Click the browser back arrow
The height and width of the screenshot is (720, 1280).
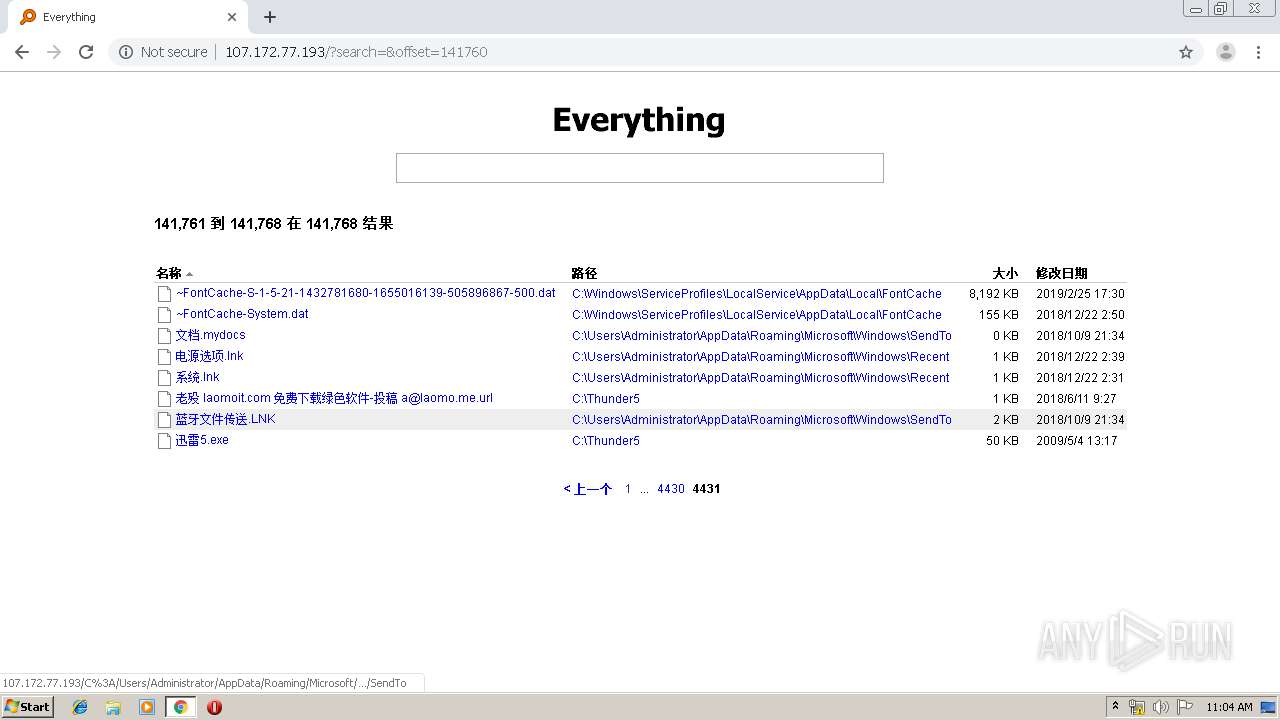[22, 52]
